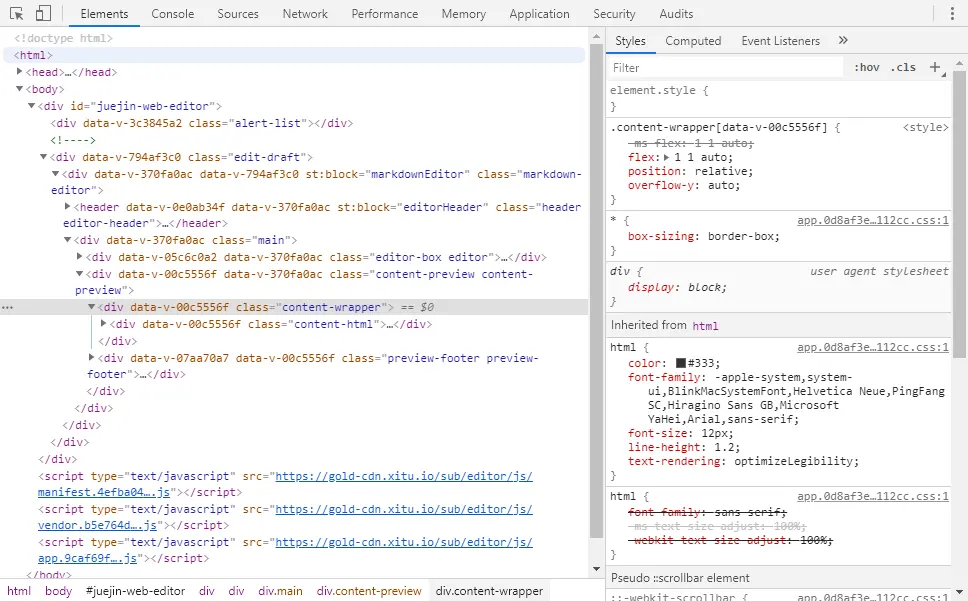968x601 pixels.
Task: Activate the element inspector picker icon
Action: pos(17,14)
